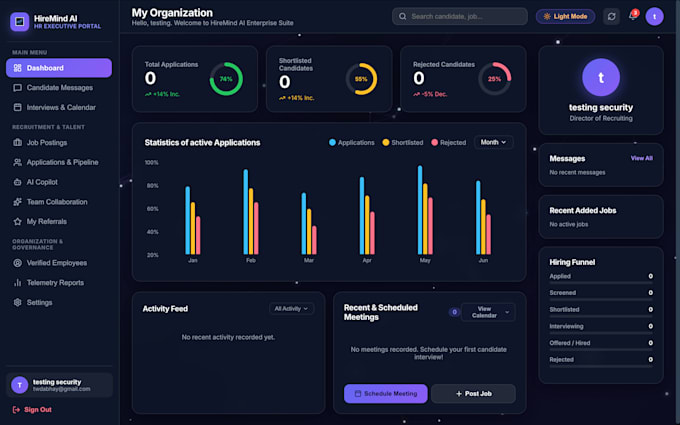Click the pink Jun Rejected bar
The image size is (680, 425).
click(x=489, y=235)
